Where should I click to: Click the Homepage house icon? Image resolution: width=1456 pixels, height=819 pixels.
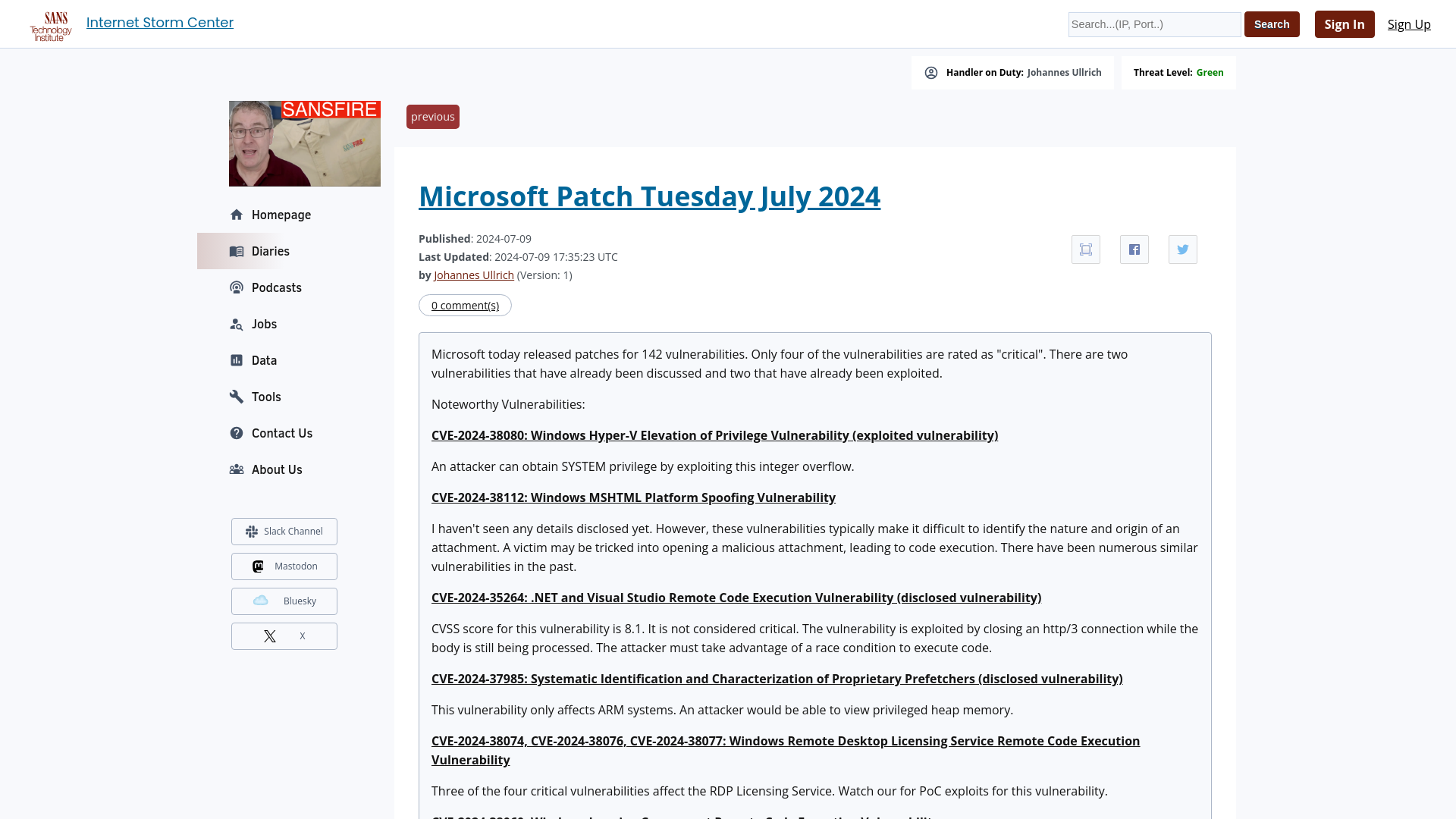coord(237,215)
